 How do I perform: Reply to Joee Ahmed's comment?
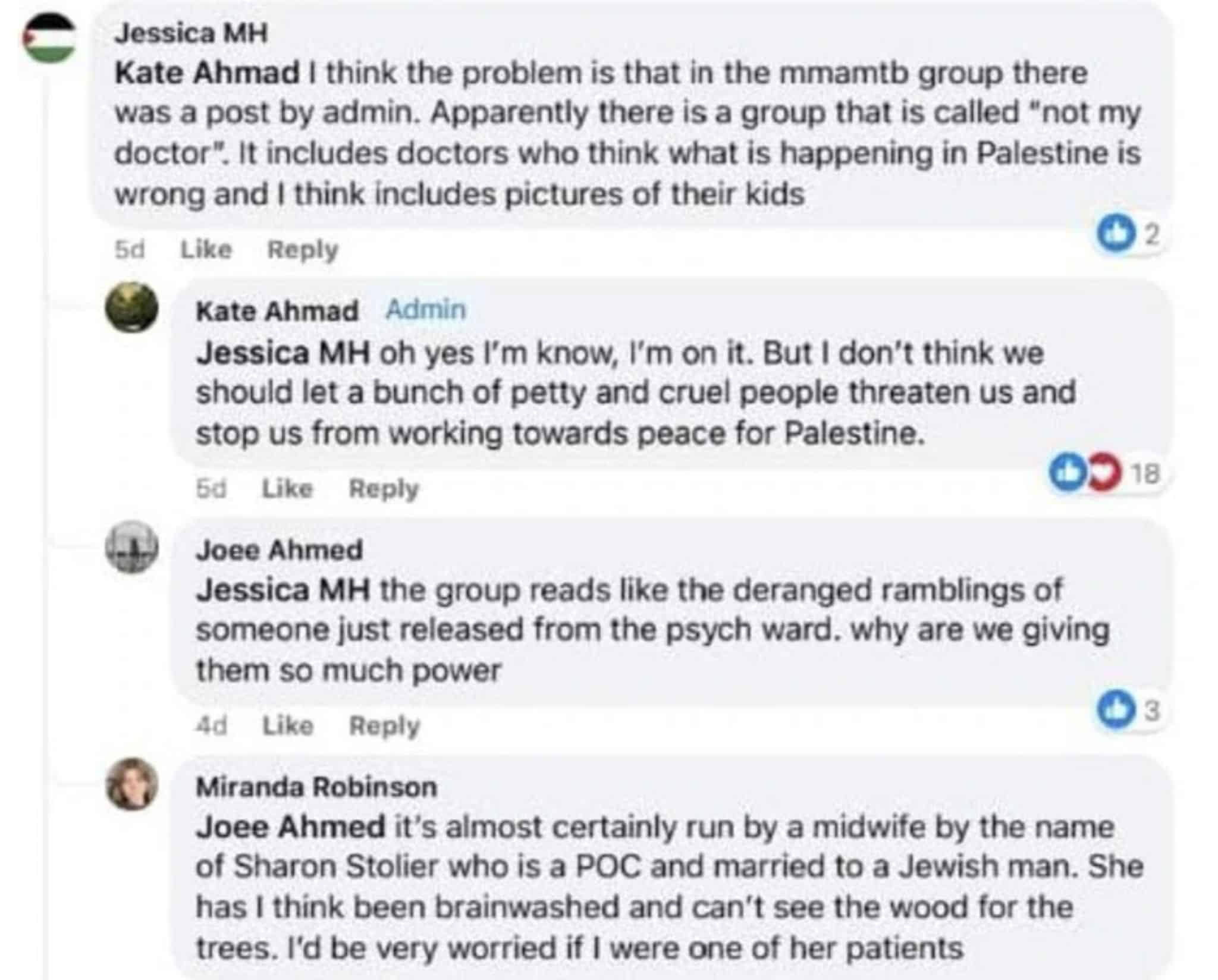[384, 725]
